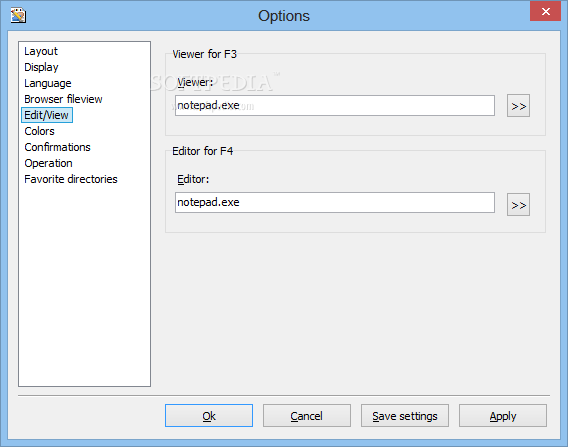Screen dimensions: 568x447
Task: Browse for a viewer program (>> button)
Action: tap(518, 106)
